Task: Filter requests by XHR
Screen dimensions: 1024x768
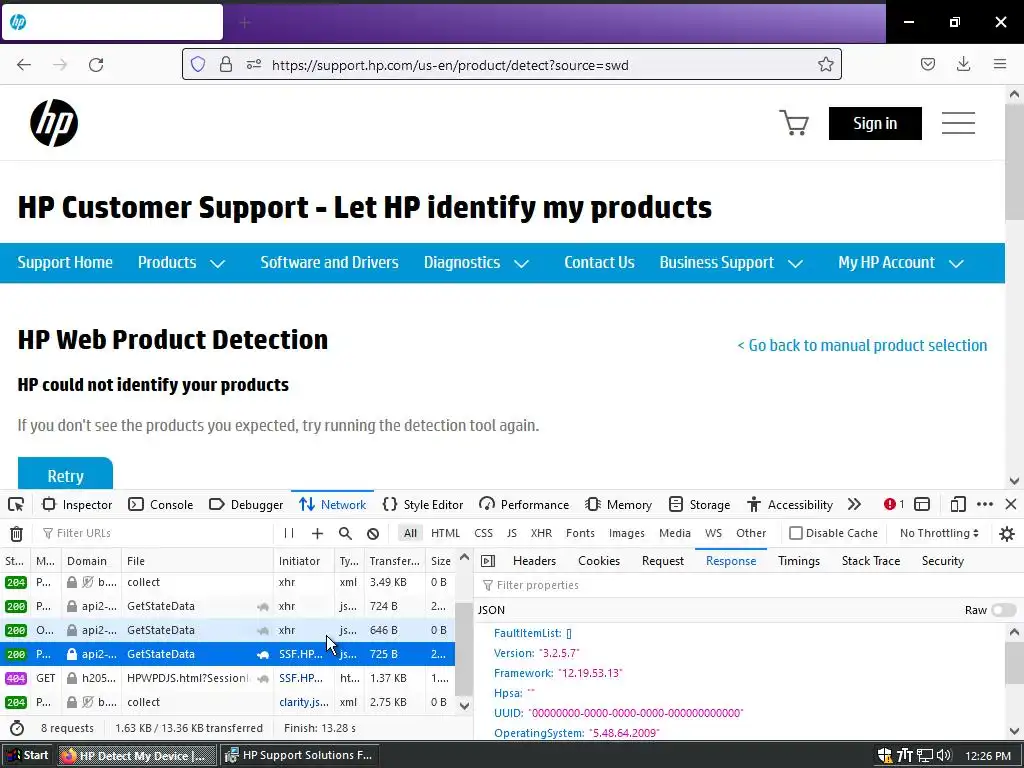Action: pos(541,534)
